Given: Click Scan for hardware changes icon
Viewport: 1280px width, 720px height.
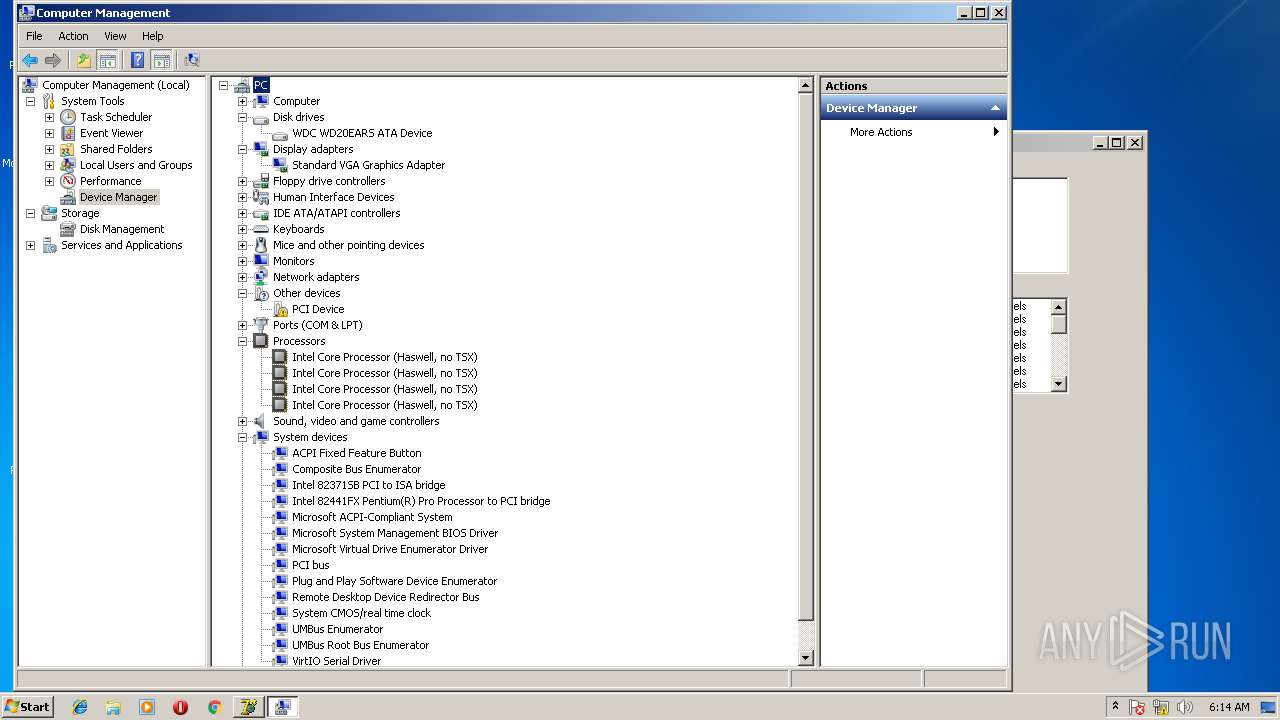Looking at the screenshot, I should (191, 60).
